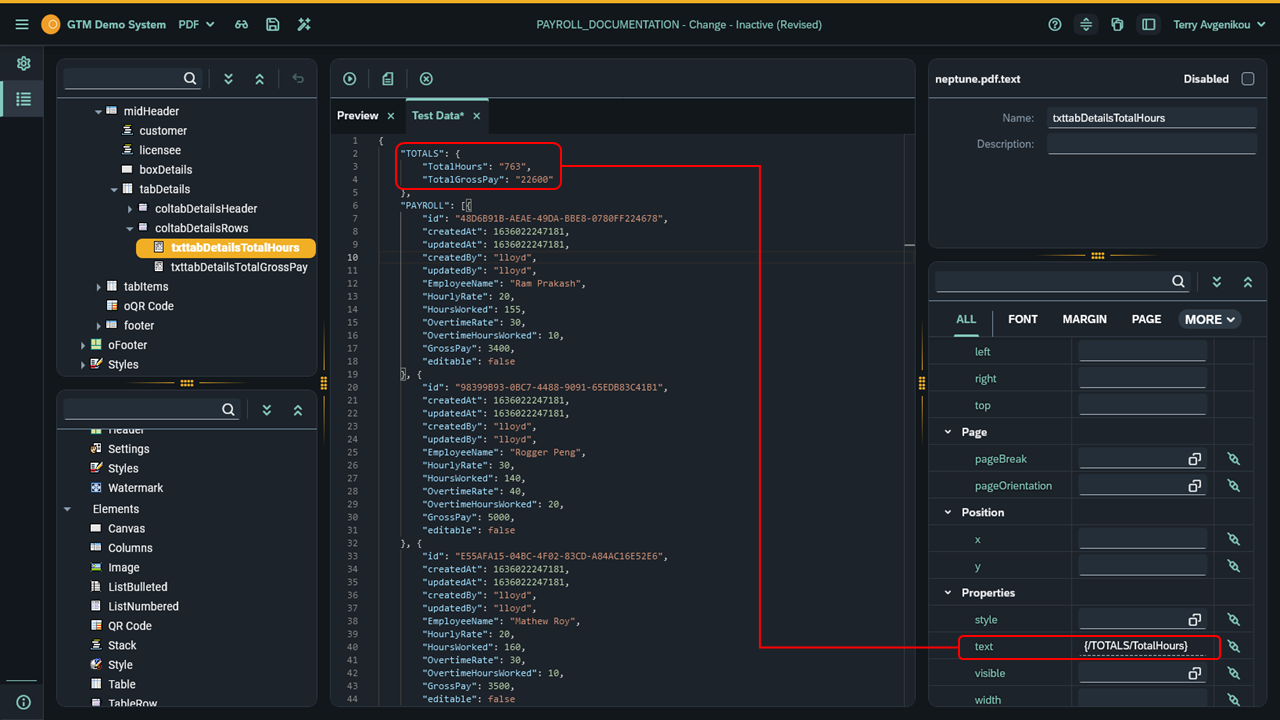
Task: Click the save icon in header
Action: tap(273, 25)
